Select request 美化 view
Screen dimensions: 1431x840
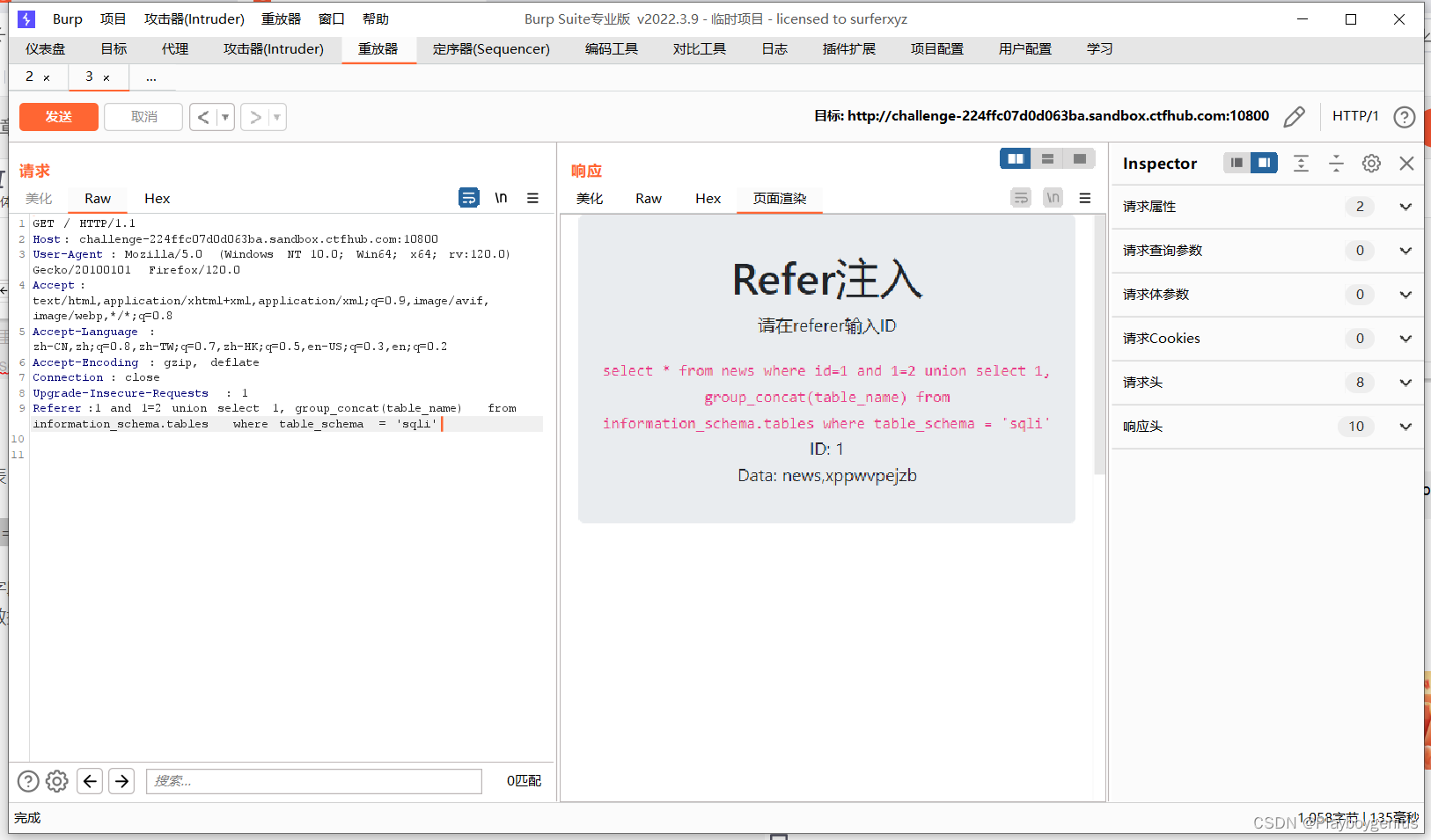(x=39, y=199)
